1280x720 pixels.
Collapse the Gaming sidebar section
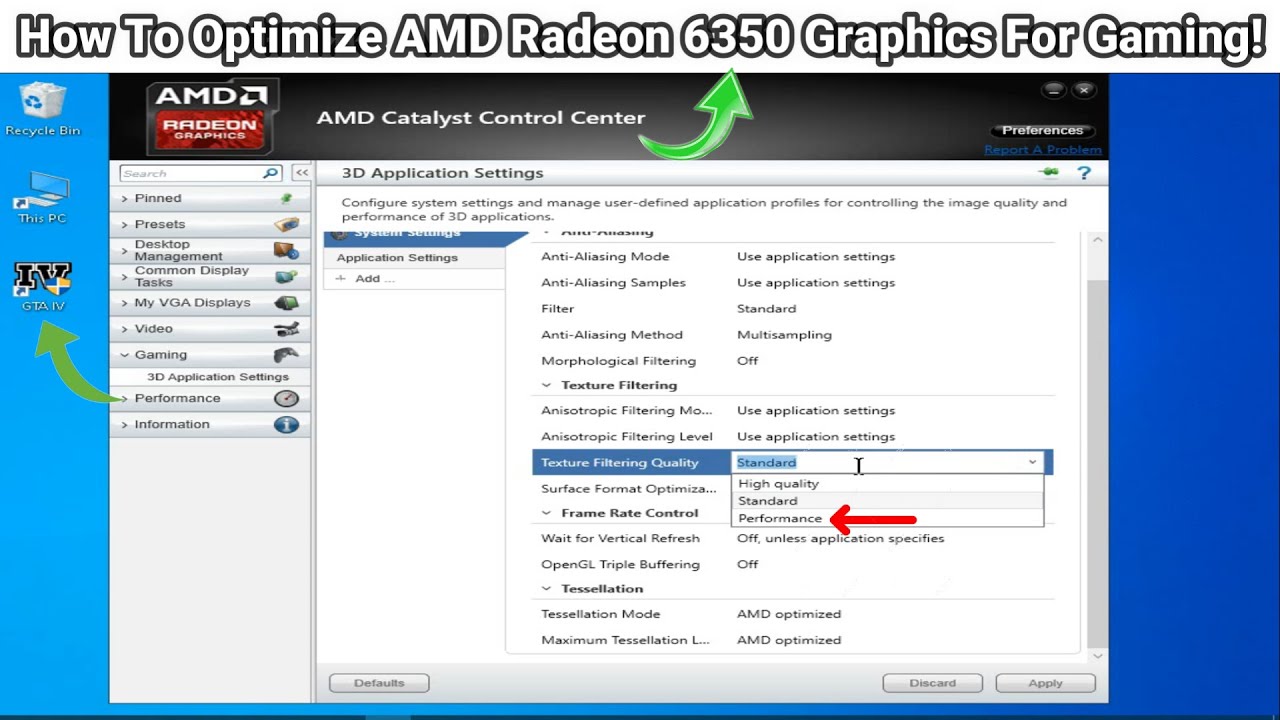pos(124,354)
